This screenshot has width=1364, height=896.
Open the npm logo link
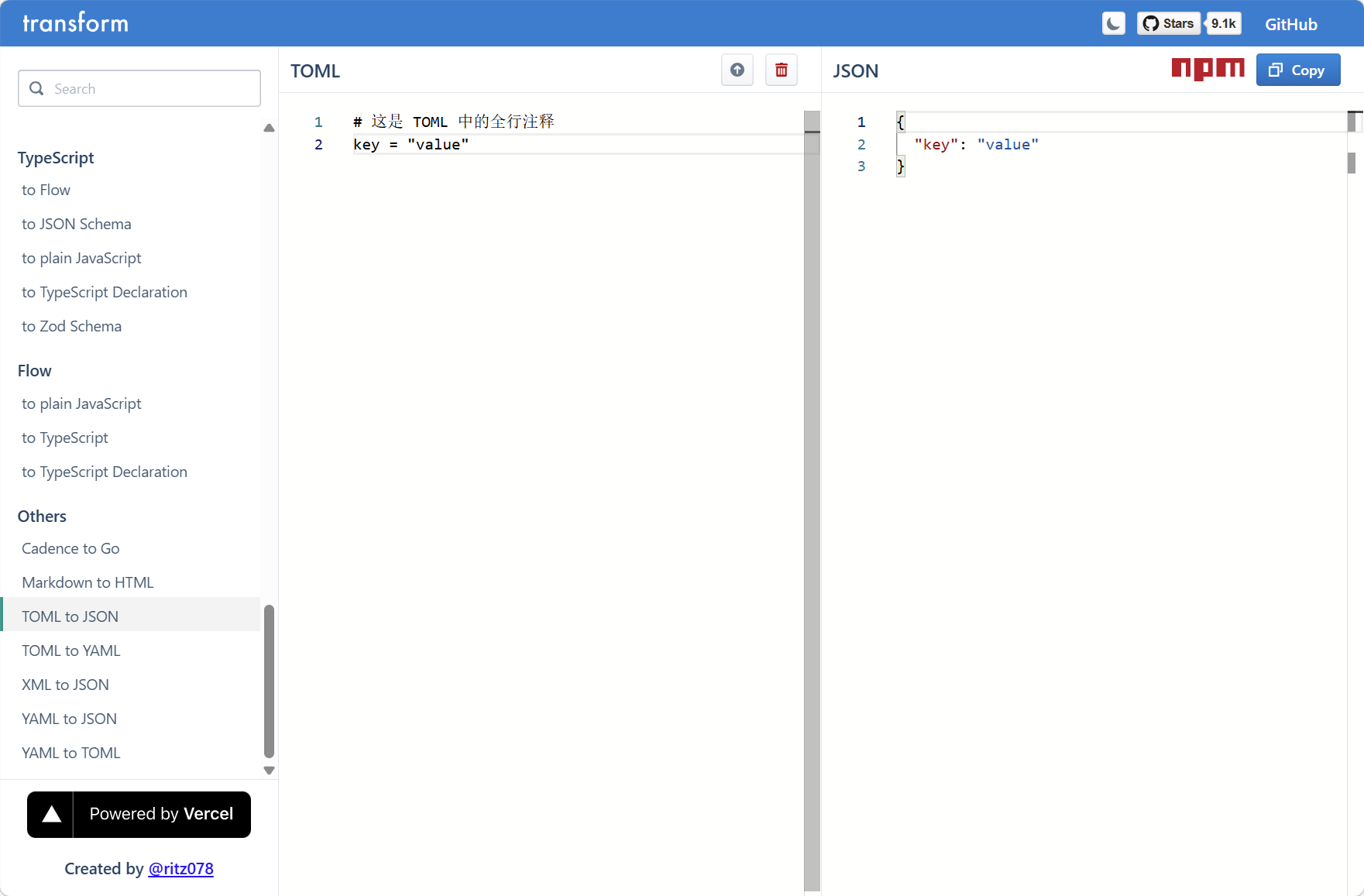click(1207, 69)
